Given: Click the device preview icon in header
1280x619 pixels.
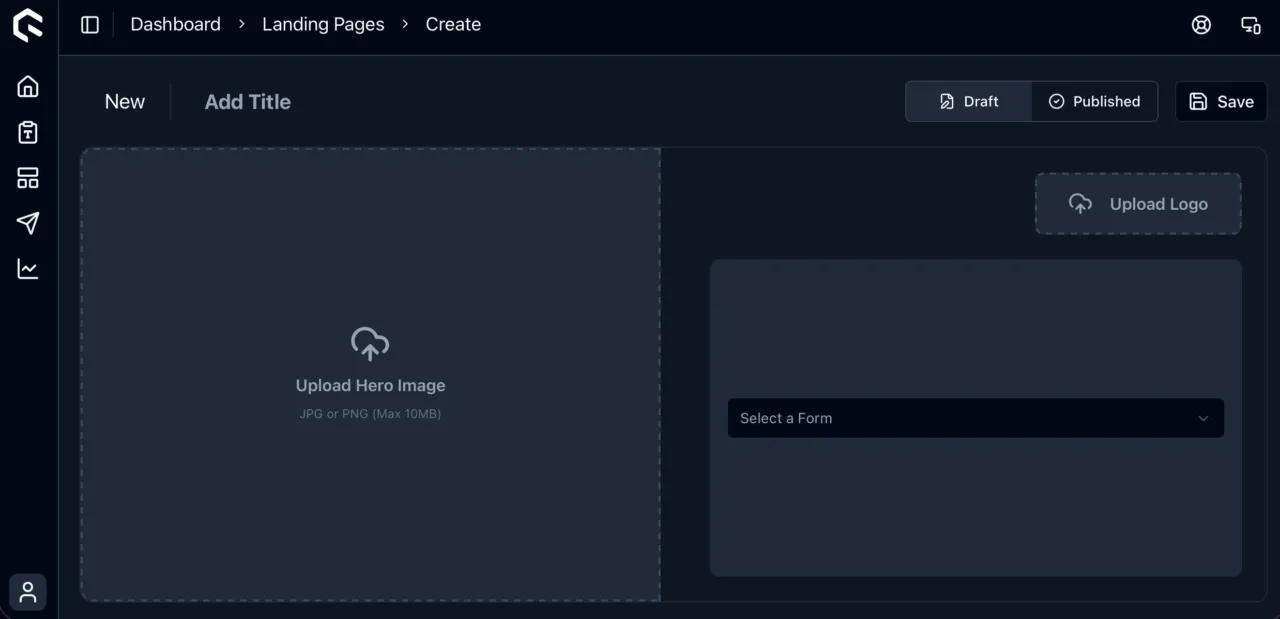Looking at the screenshot, I should pyautogui.click(x=1251, y=25).
